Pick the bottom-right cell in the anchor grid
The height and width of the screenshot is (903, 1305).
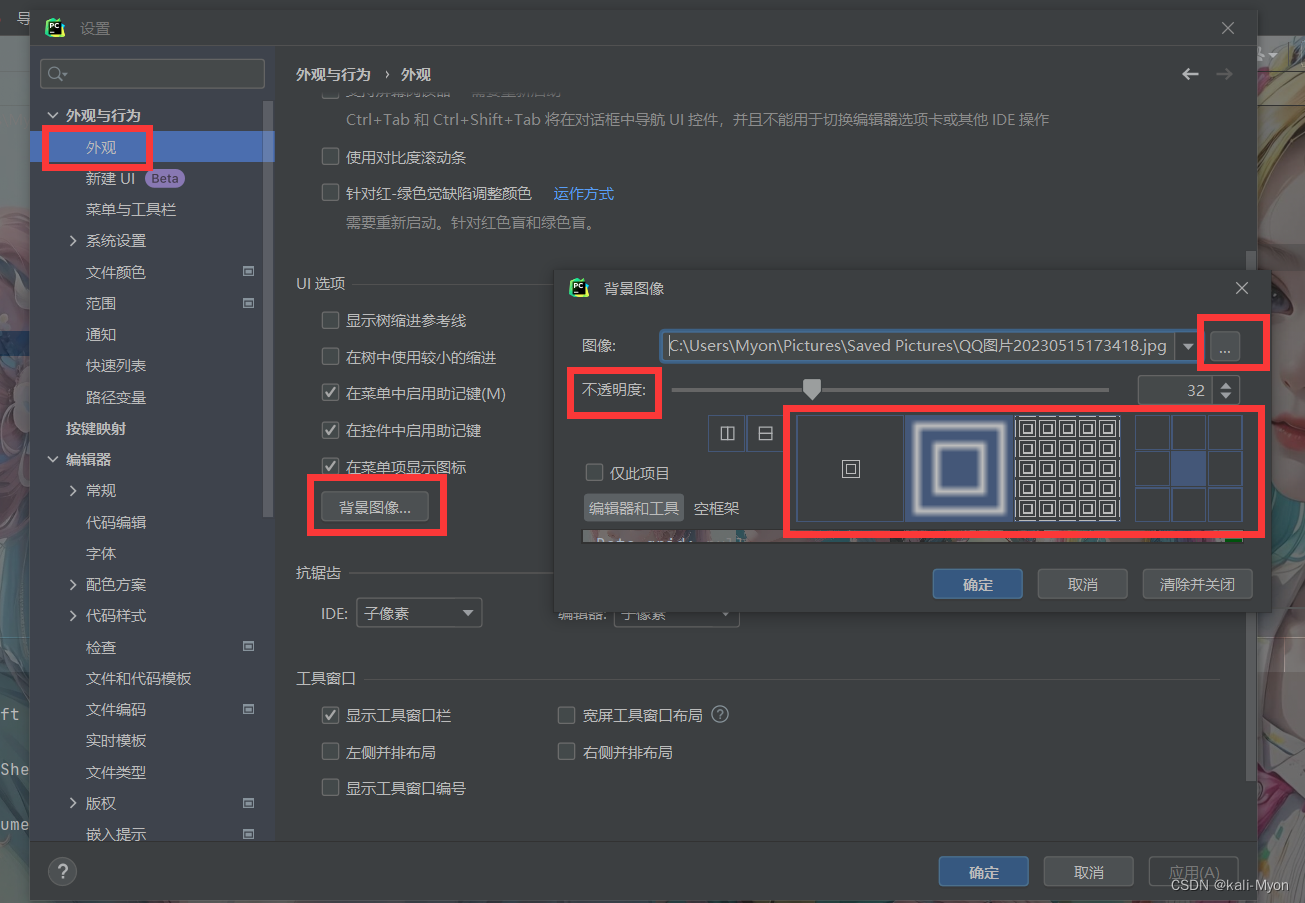pyautogui.click(x=1225, y=504)
